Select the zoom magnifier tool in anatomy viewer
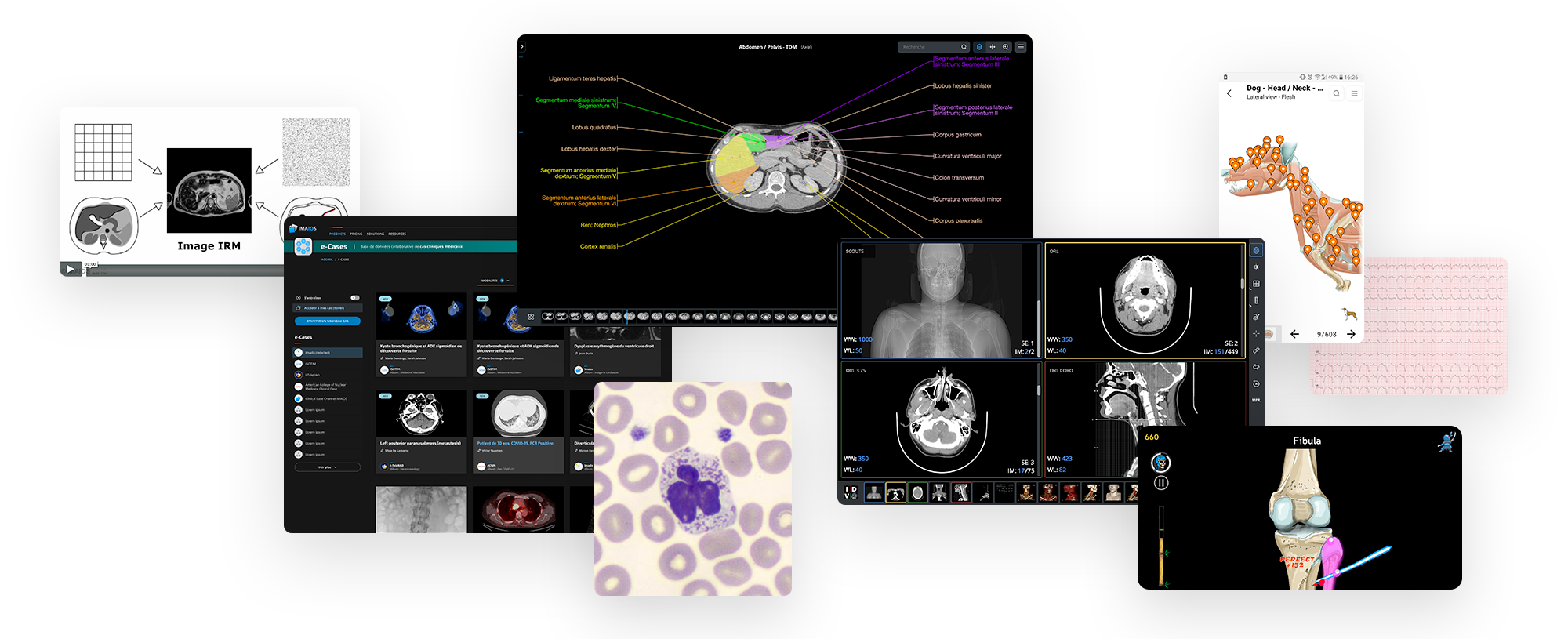 [1006, 47]
